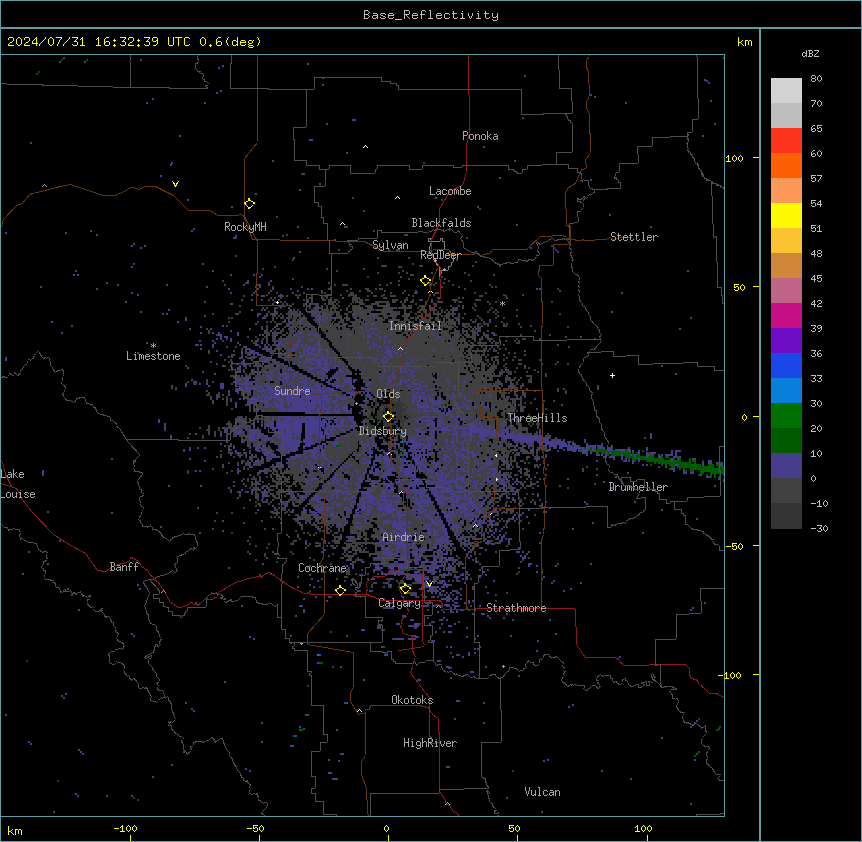
Task: Click the -30 value on the dBZ scale
Action: (819, 529)
